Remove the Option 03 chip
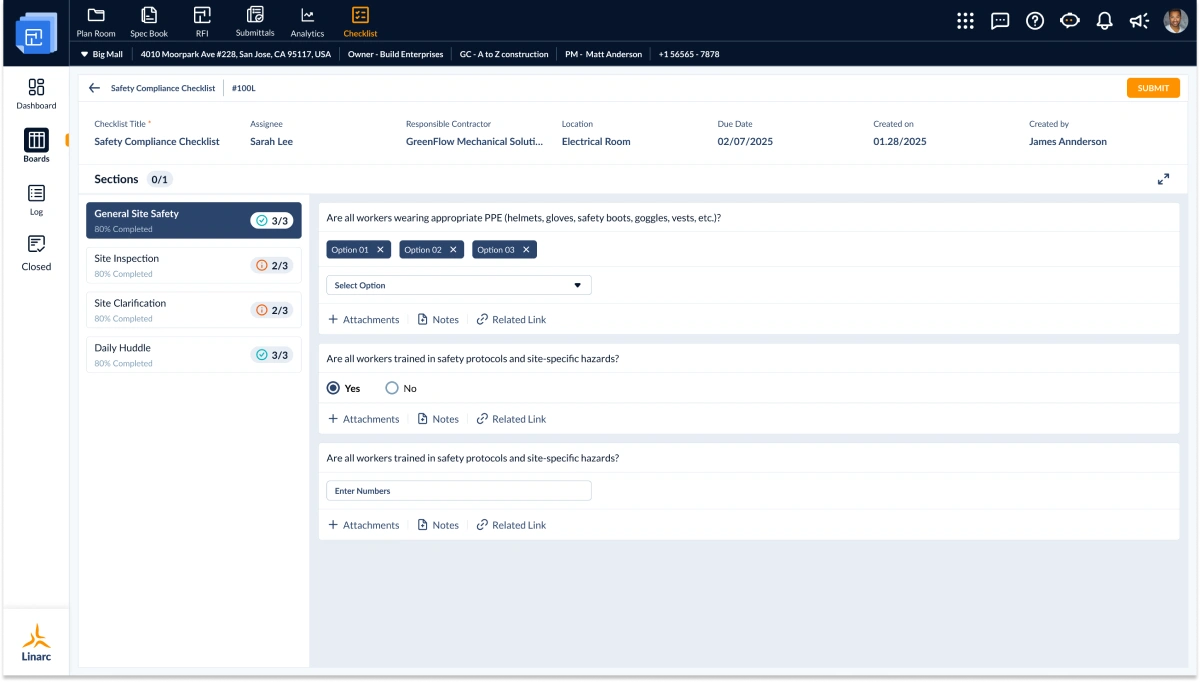 coord(526,250)
